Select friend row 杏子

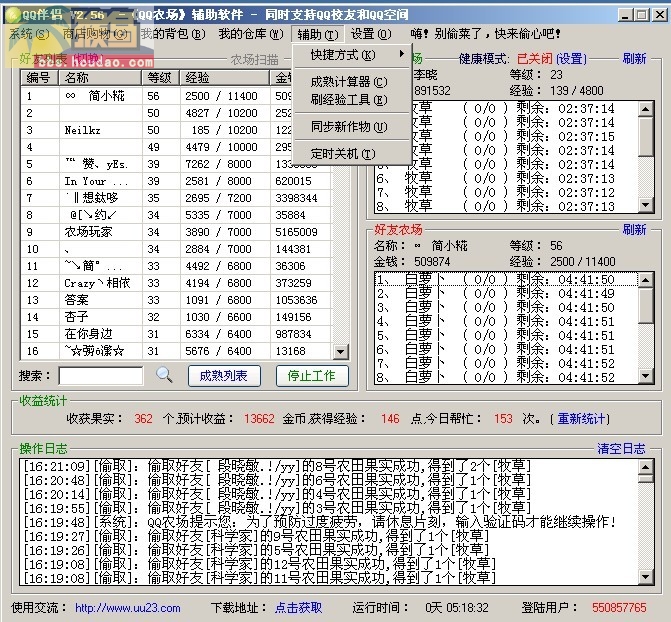175,317
